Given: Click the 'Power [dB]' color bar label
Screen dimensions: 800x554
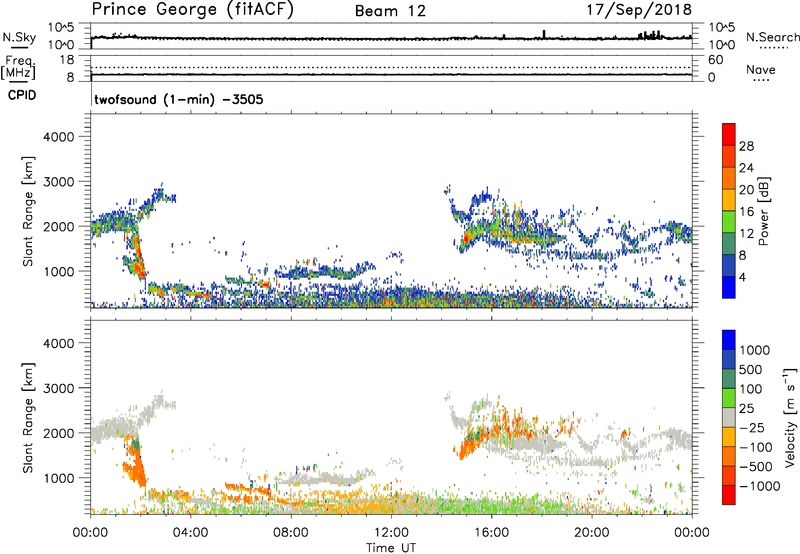Looking at the screenshot, I should [763, 212].
